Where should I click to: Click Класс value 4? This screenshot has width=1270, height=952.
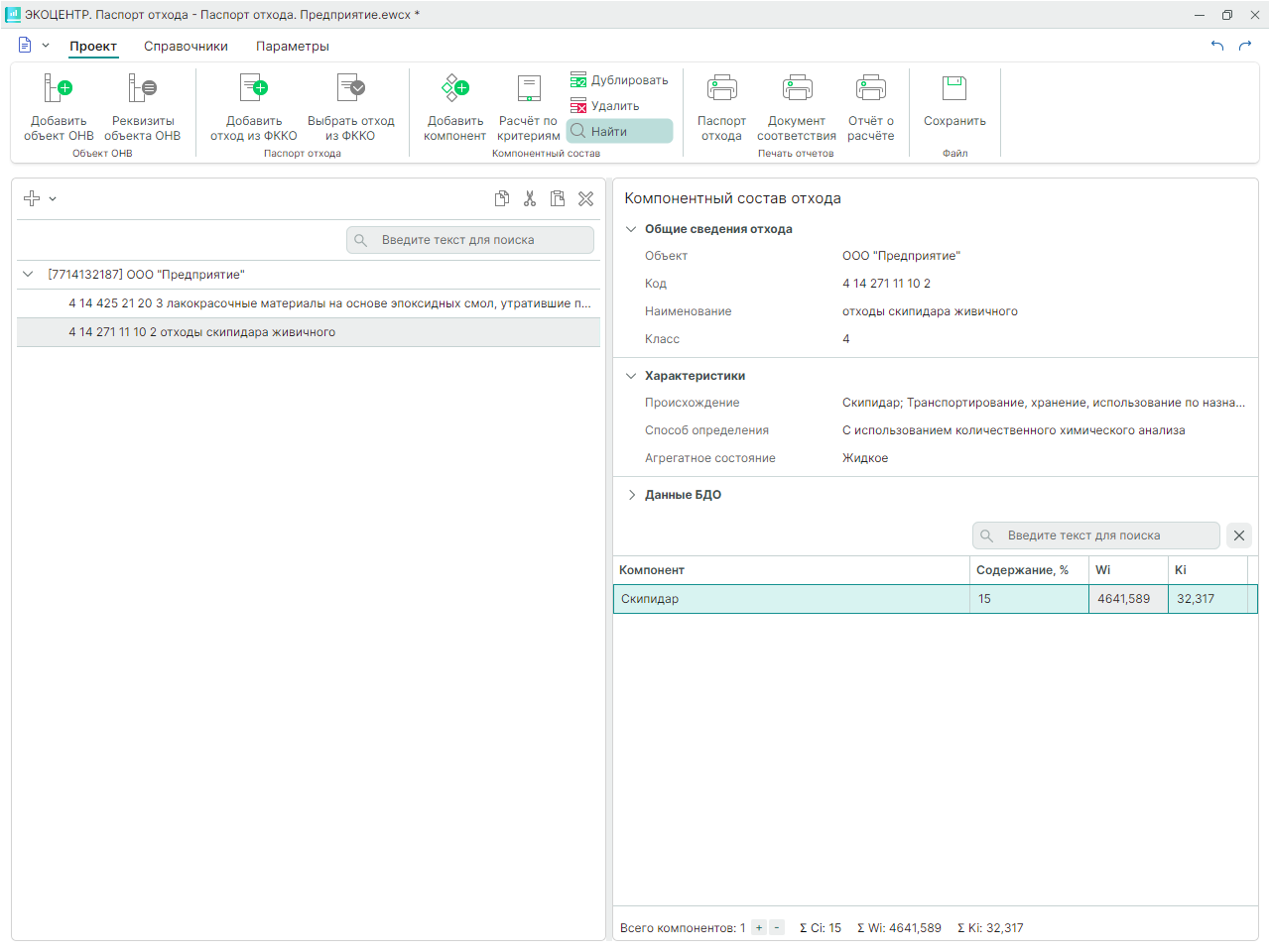pyautogui.click(x=846, y=339)
